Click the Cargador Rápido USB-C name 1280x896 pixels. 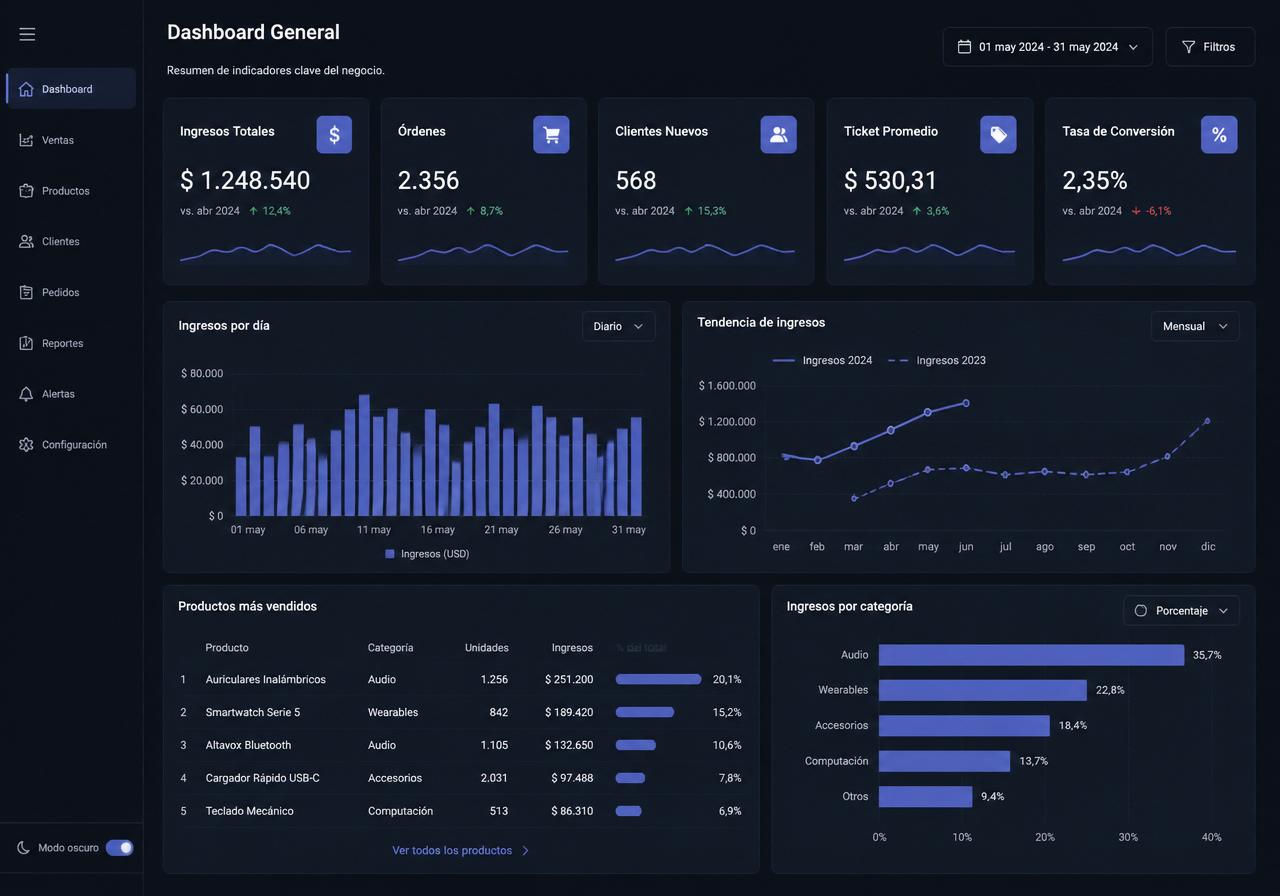(x=263, y=778)
